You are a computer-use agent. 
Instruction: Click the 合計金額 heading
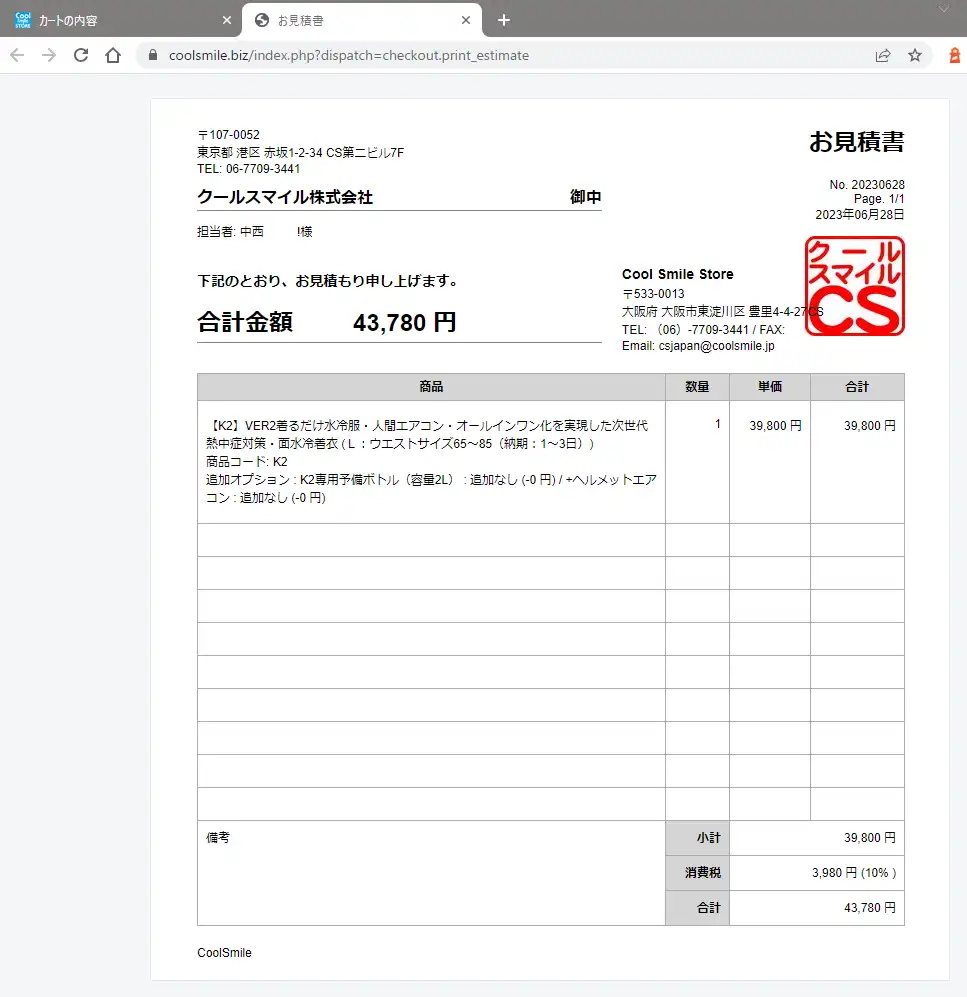pos(245,322)
